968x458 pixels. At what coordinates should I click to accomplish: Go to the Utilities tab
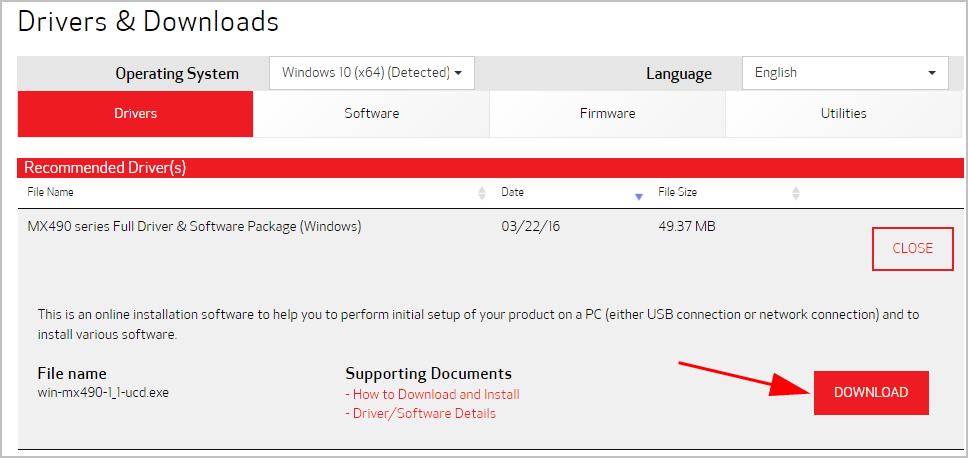tap(843, 114)
